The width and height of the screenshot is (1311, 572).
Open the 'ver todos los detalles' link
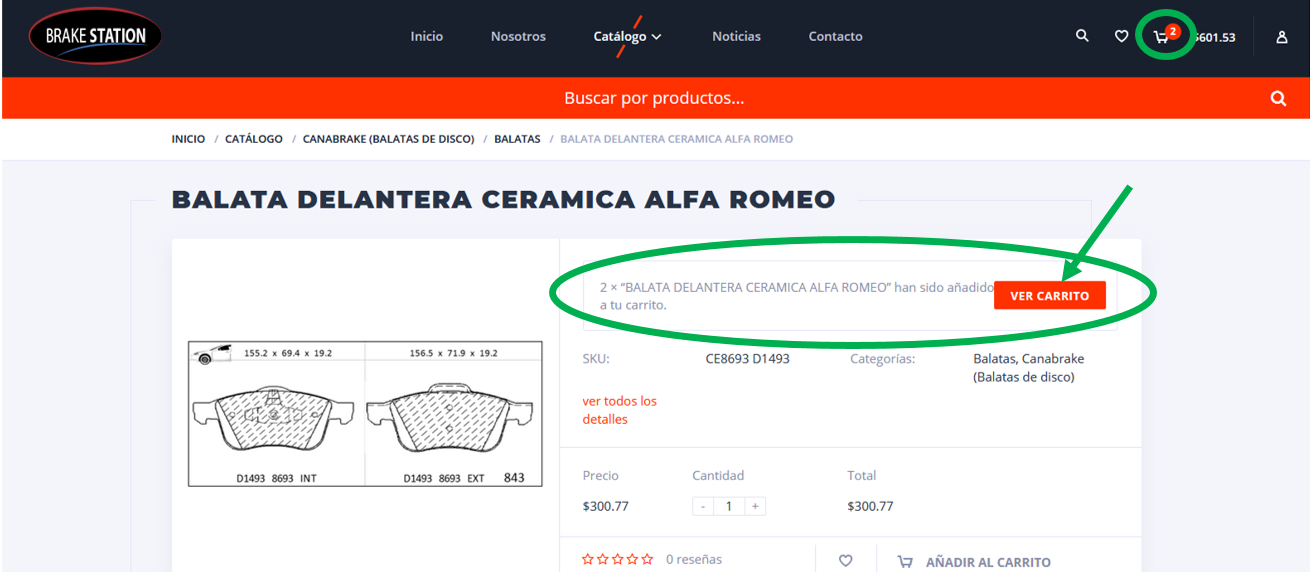click(x=620, y=410)
